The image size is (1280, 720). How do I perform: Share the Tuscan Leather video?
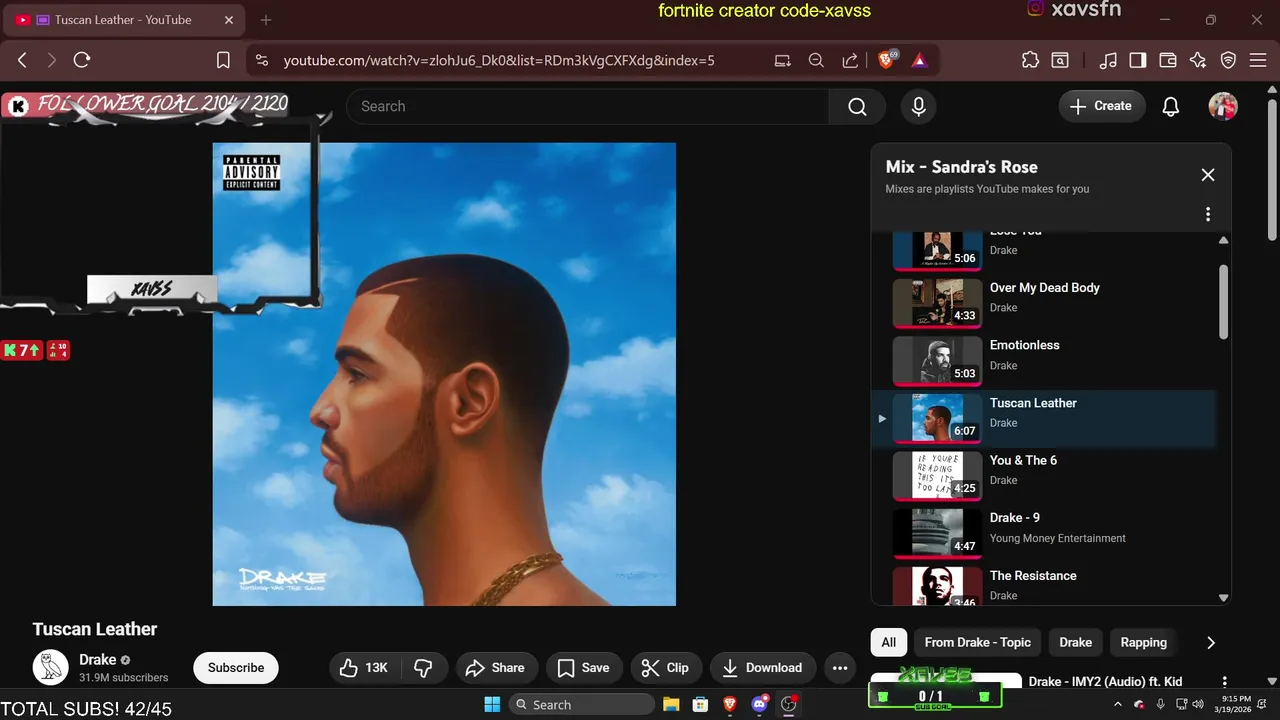[497, 667]
